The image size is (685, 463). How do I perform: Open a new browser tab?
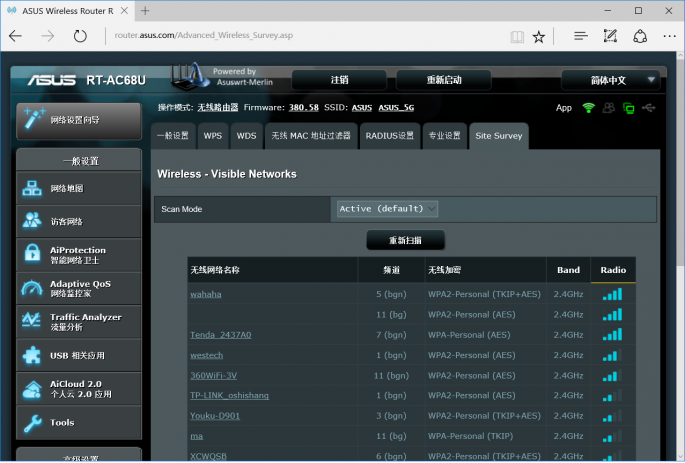point(145,11)
